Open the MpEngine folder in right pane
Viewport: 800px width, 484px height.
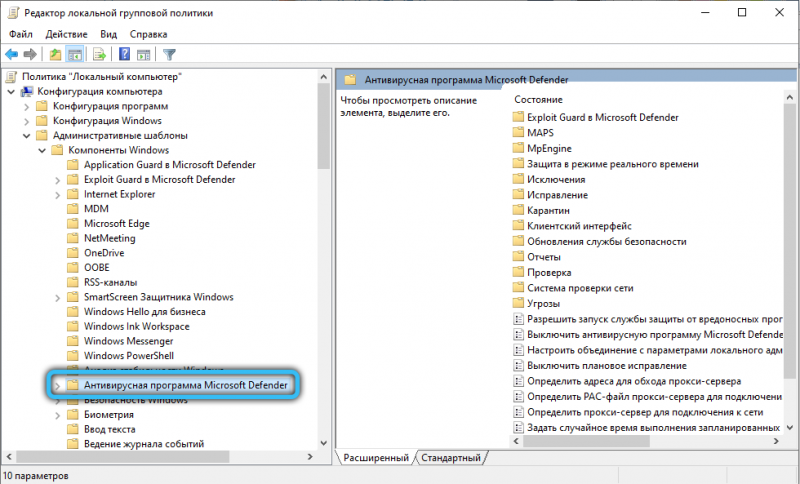pos(549,148)
